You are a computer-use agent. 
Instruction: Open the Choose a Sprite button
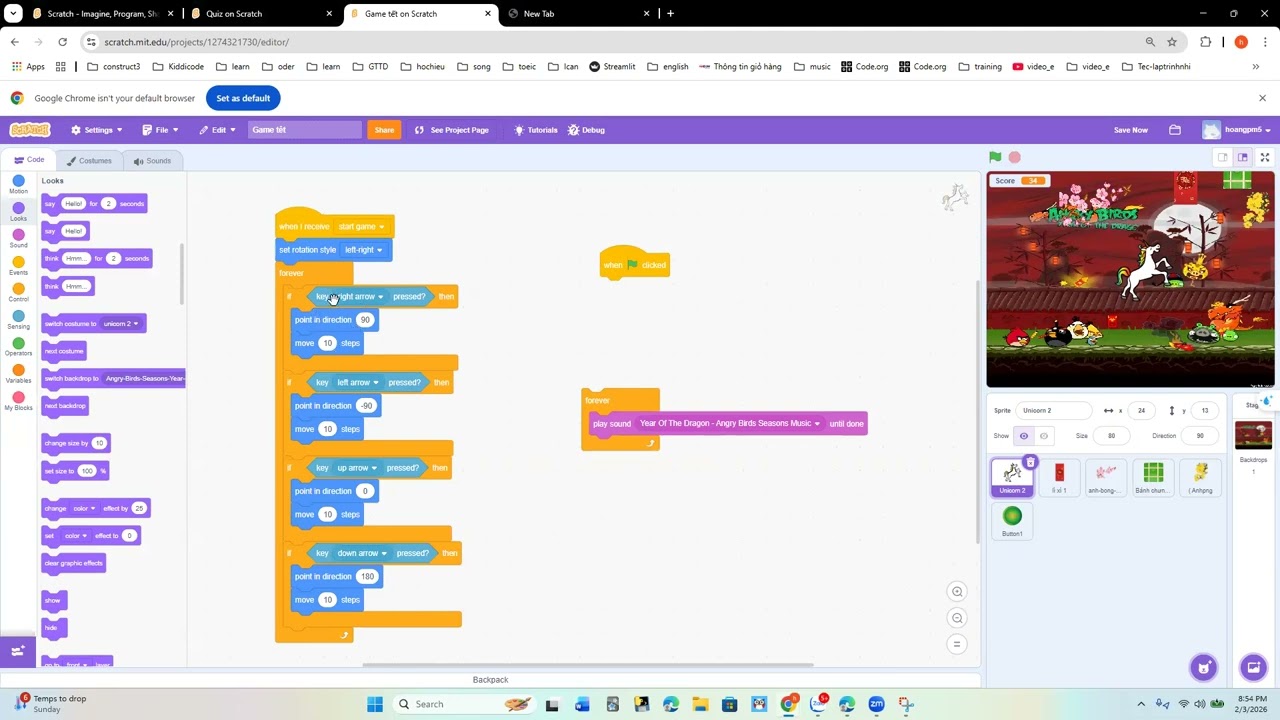pyautogui.click(x=1204, y=667)
